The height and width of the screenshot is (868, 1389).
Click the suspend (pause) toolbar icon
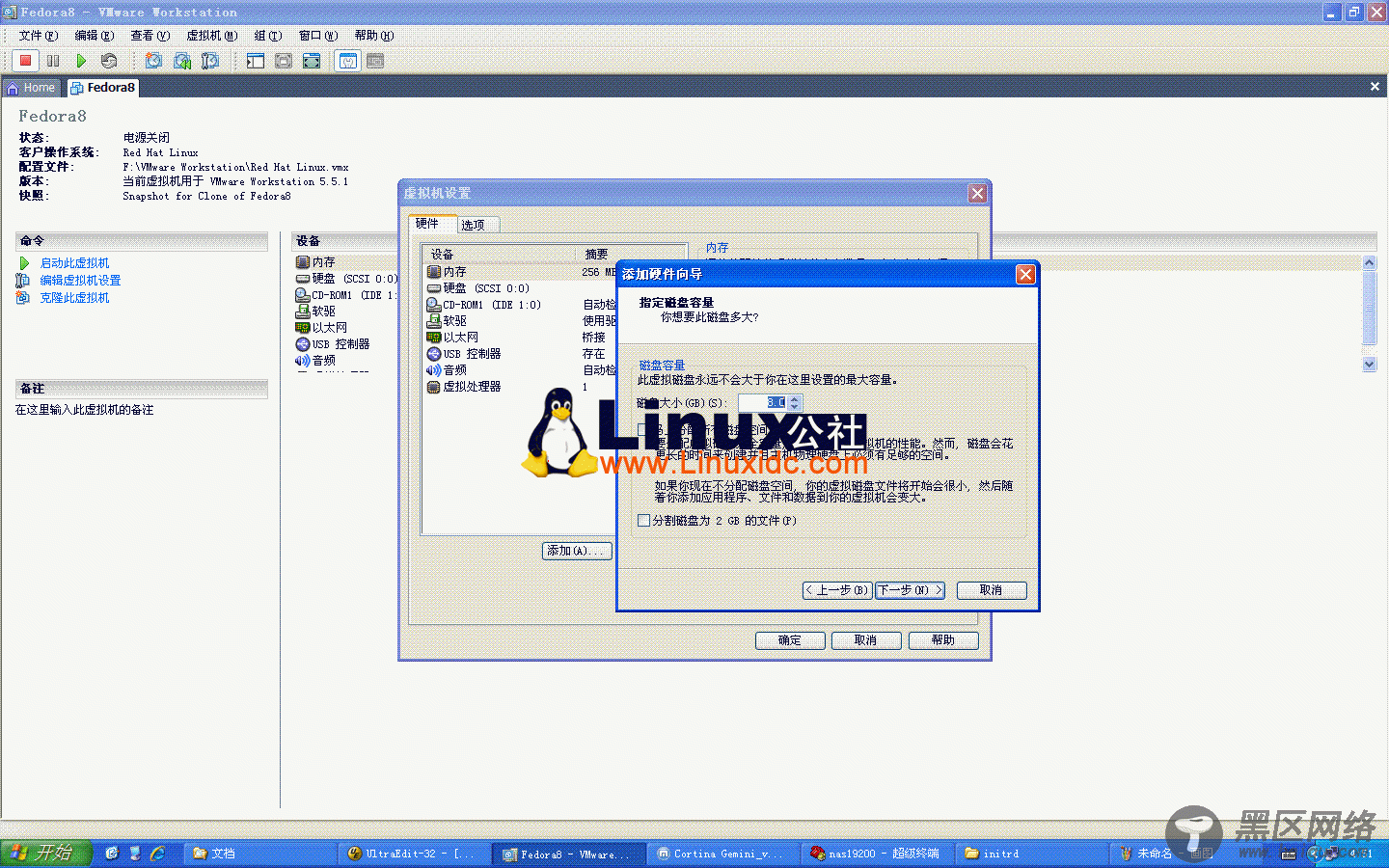[x=53, y=61]
